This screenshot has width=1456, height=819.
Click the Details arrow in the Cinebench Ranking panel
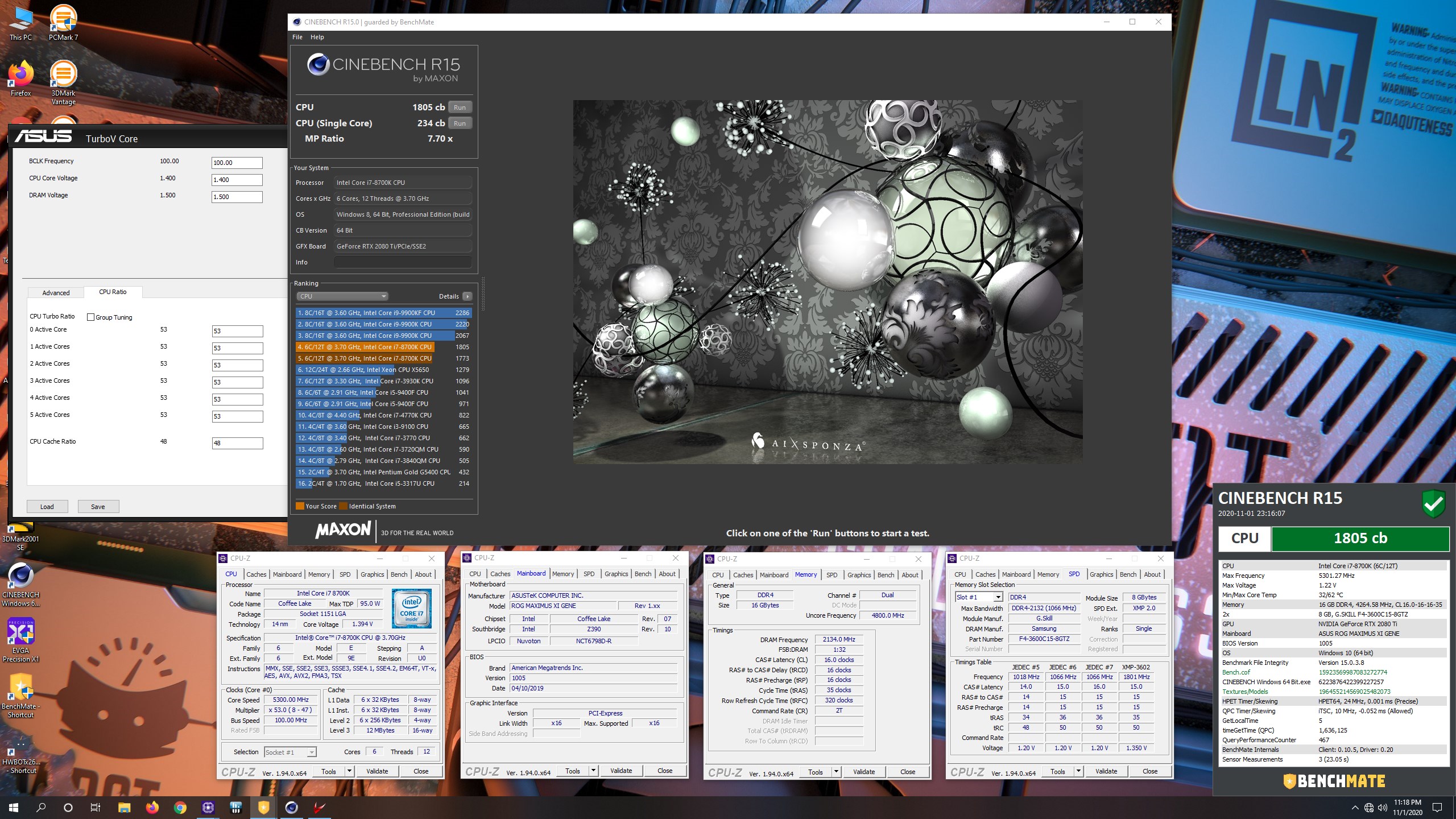pyautogui.click(x=468, y=296)
